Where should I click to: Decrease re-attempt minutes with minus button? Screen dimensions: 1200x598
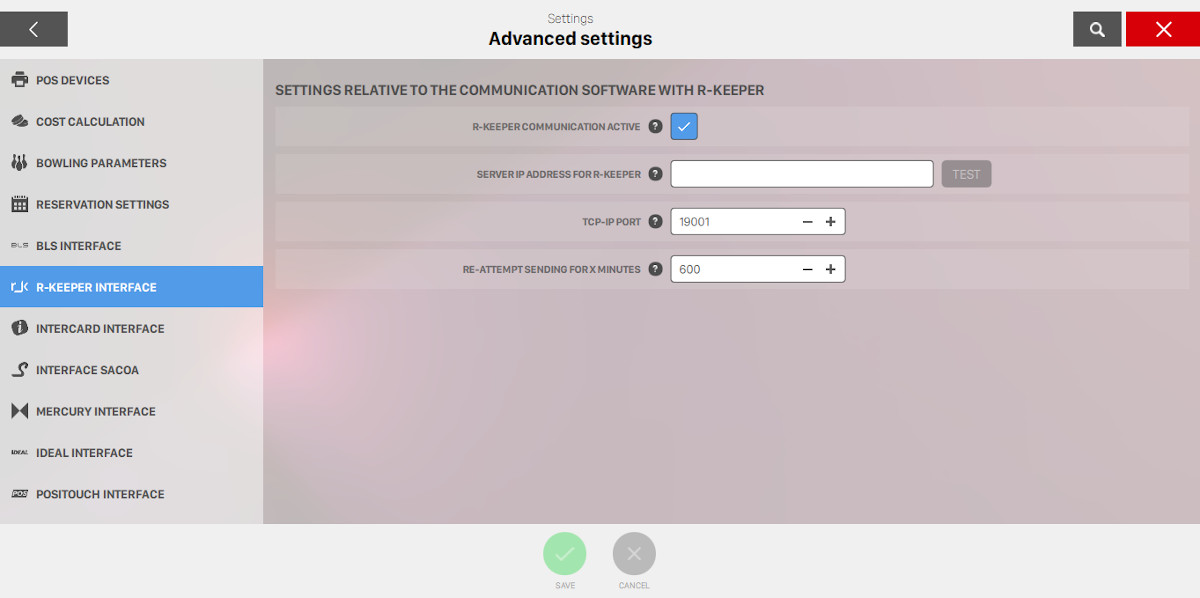808,269
